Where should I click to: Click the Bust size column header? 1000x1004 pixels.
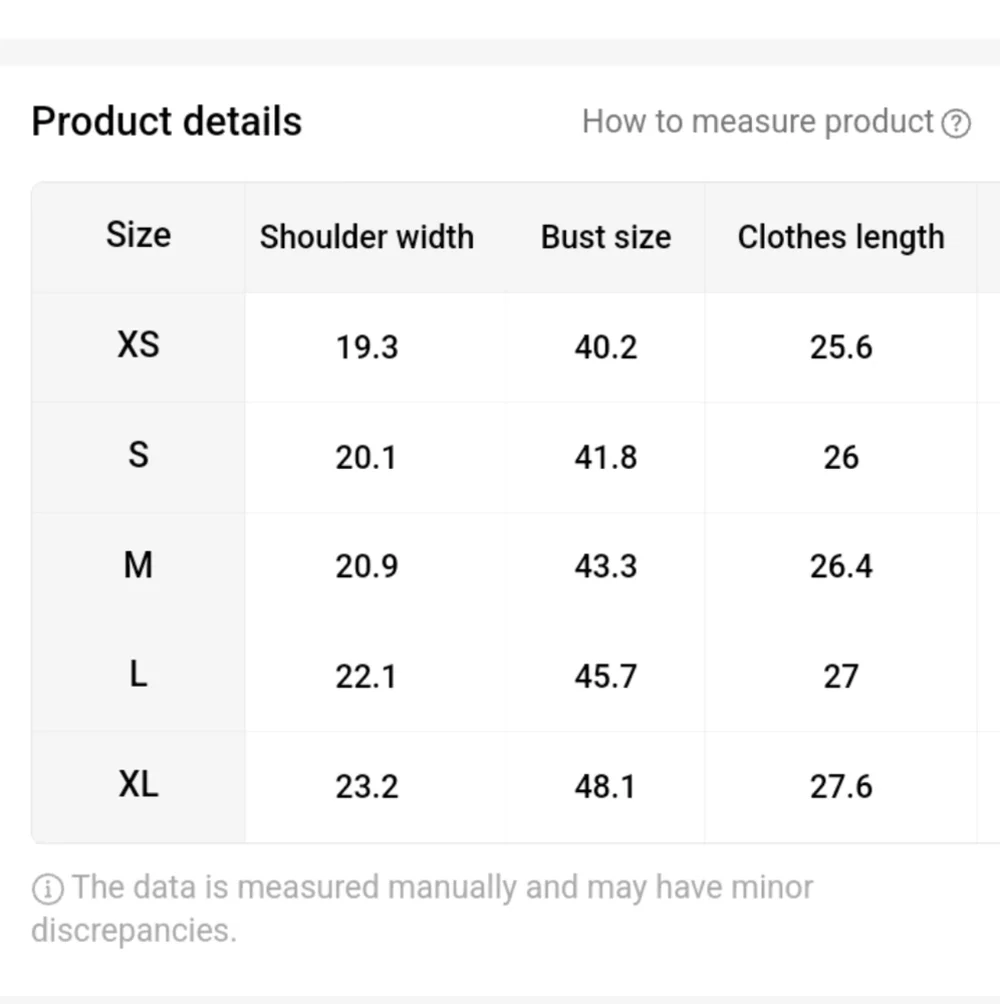click(606, 237)
